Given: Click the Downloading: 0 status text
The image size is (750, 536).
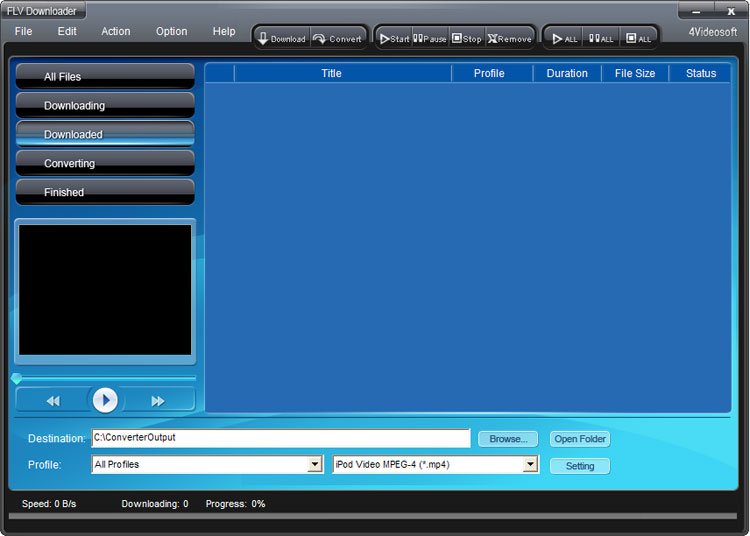Looking at the screenshot, I should tap(154, 503).
